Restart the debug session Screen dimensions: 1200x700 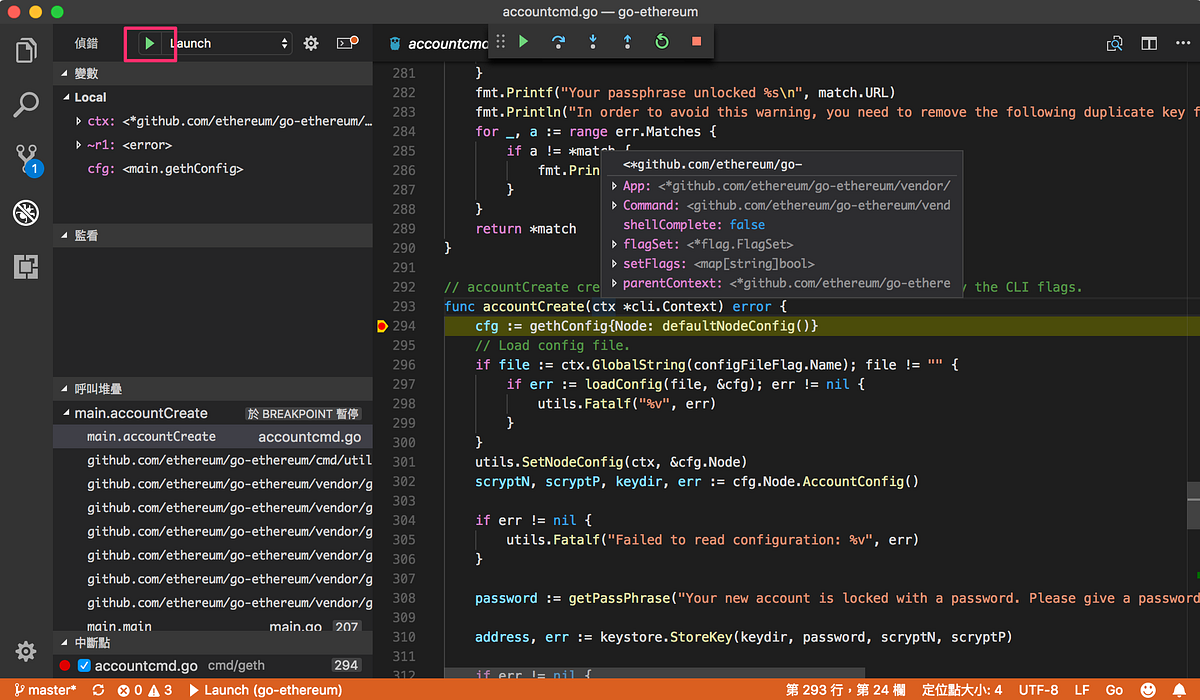[661, 42]
